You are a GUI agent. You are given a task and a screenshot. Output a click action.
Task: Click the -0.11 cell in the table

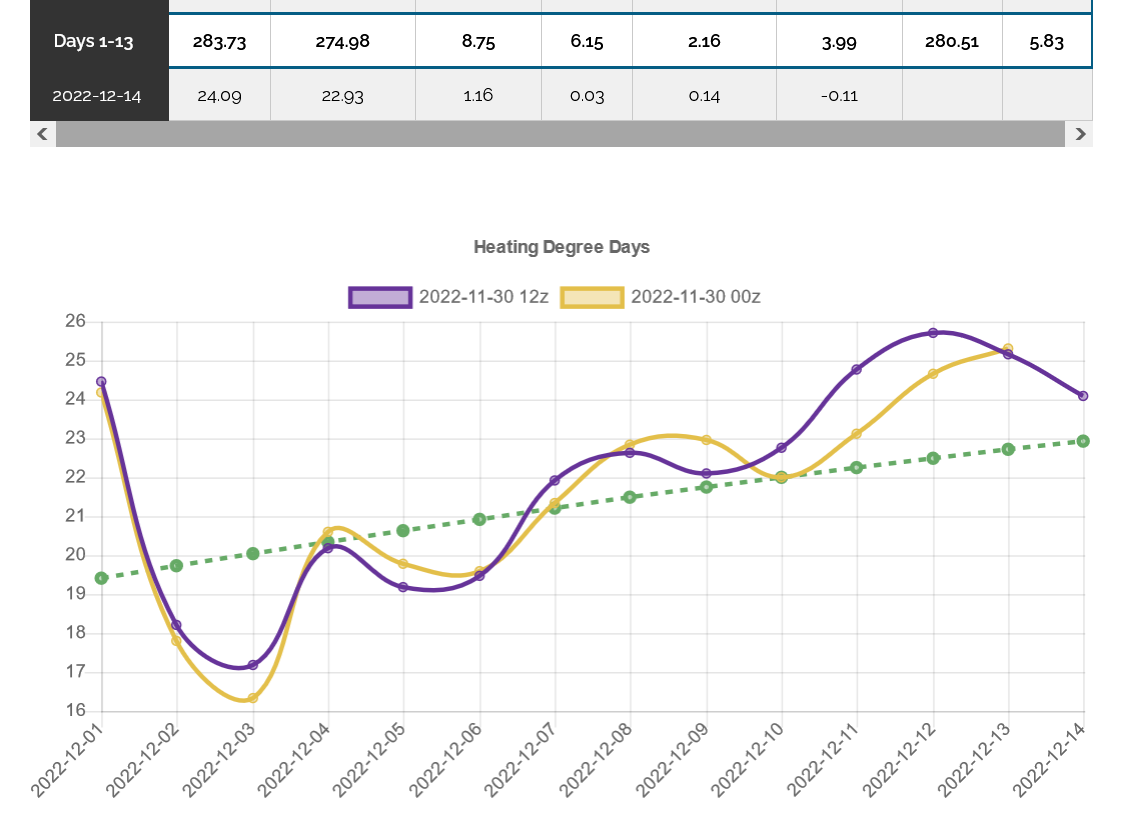838,96
